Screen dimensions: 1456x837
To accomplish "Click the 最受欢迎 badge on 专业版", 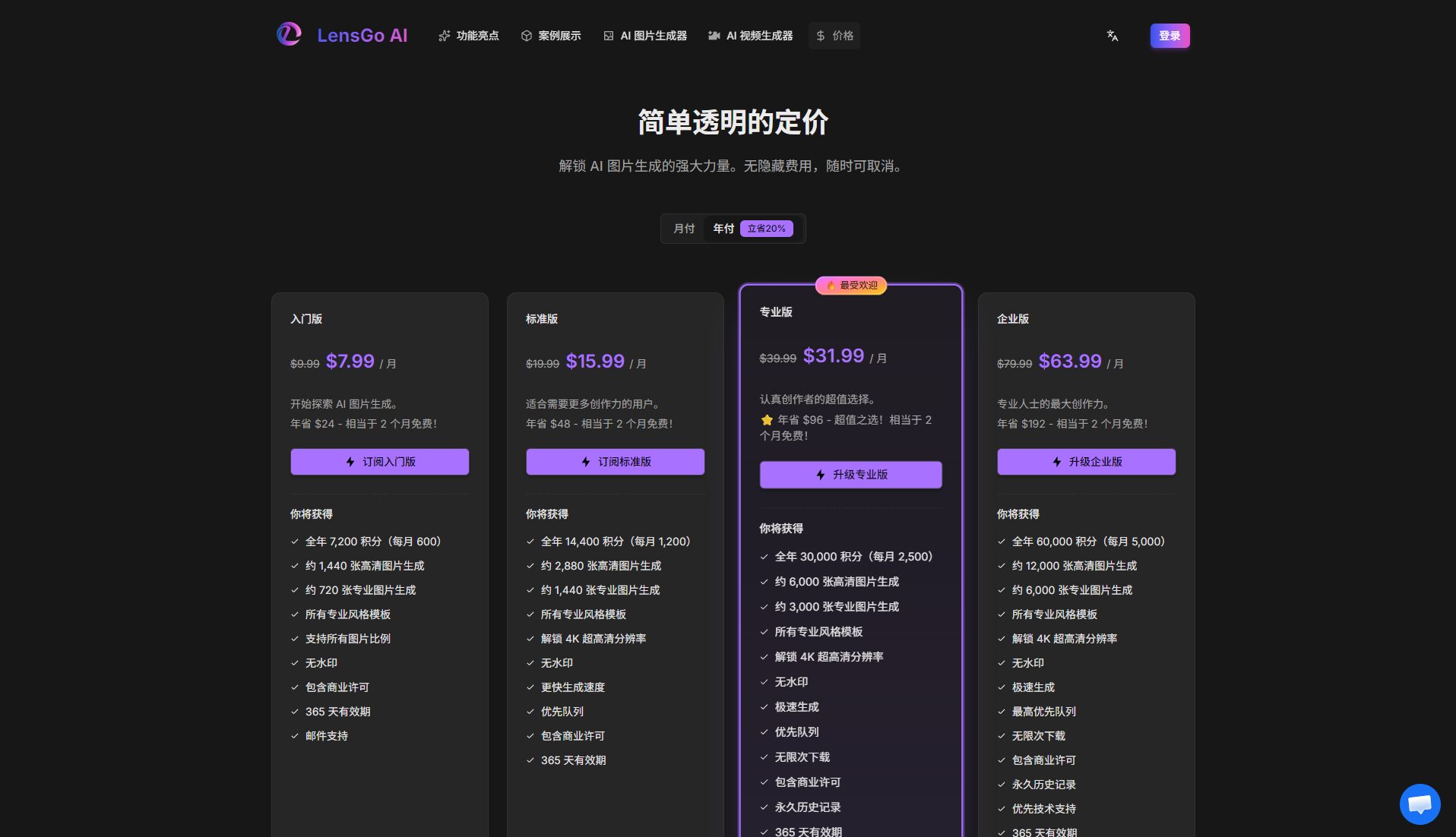I will pos(850,286).
